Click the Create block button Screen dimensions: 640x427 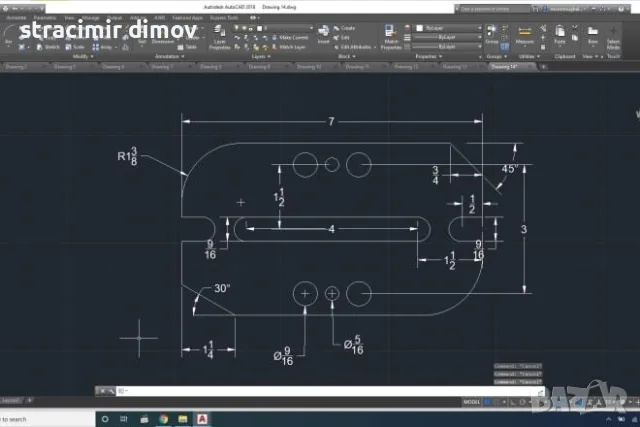[x=344, y=28]
